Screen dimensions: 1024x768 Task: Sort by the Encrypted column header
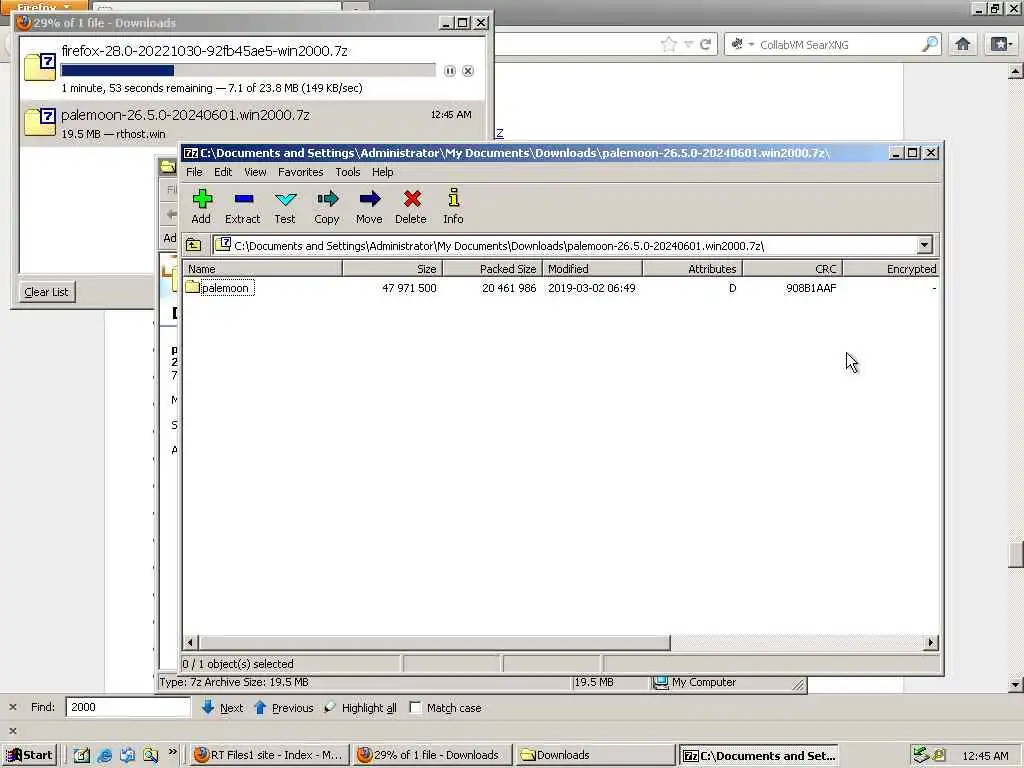point(891,268)
